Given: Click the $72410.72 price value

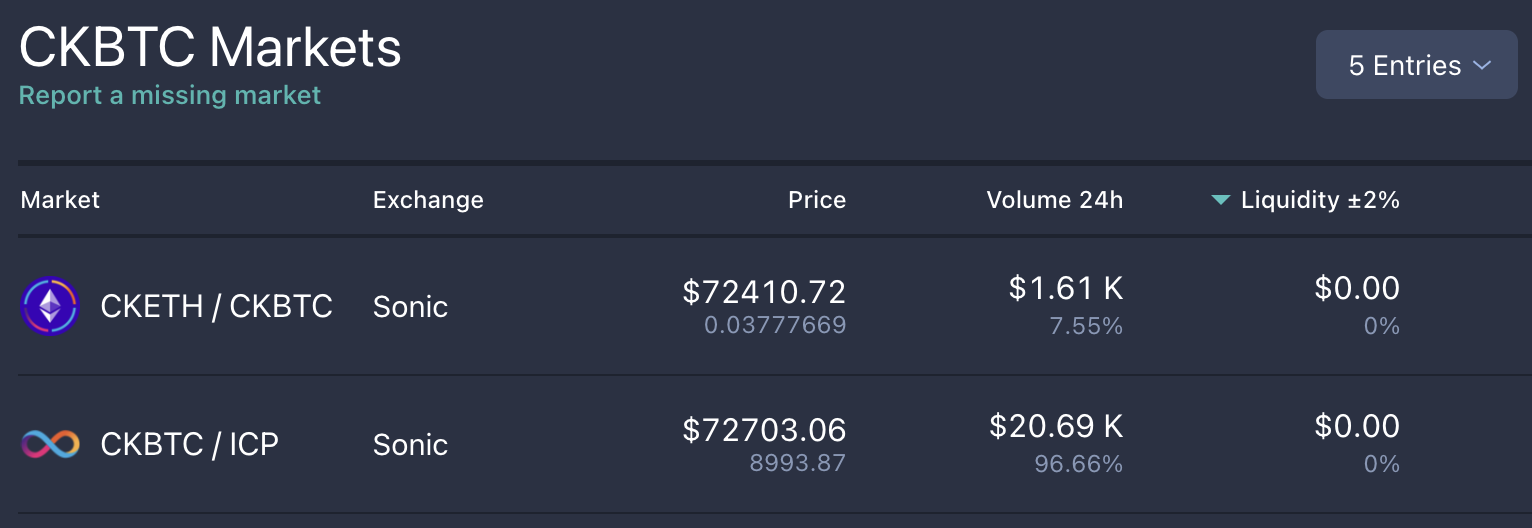Looking at the screenshot, I should tap(764, 292).
